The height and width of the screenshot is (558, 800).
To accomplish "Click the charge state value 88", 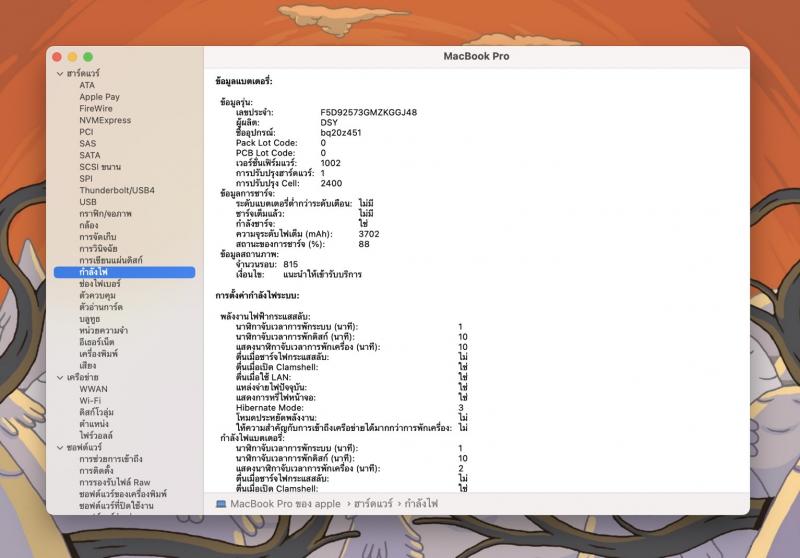I will tap(364, 244).
